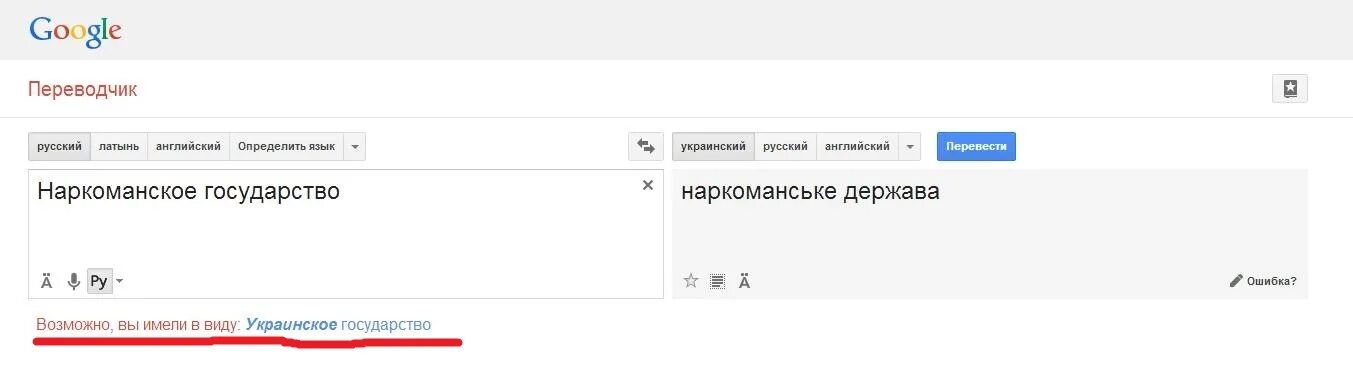
Task: Select all translated text icon
Action: tap(717, 281)
